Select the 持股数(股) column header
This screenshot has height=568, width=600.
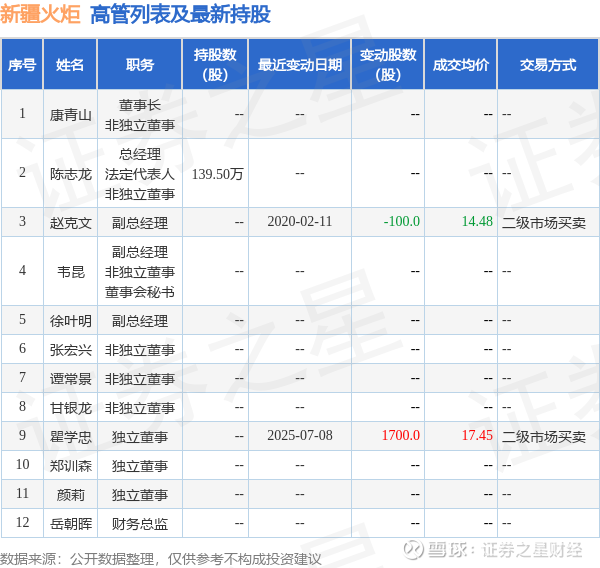215,65
